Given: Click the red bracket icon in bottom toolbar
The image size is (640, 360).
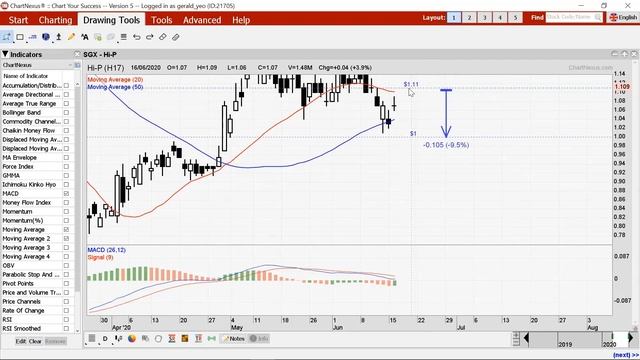Looking at the screenshot, I should [198, 338].
